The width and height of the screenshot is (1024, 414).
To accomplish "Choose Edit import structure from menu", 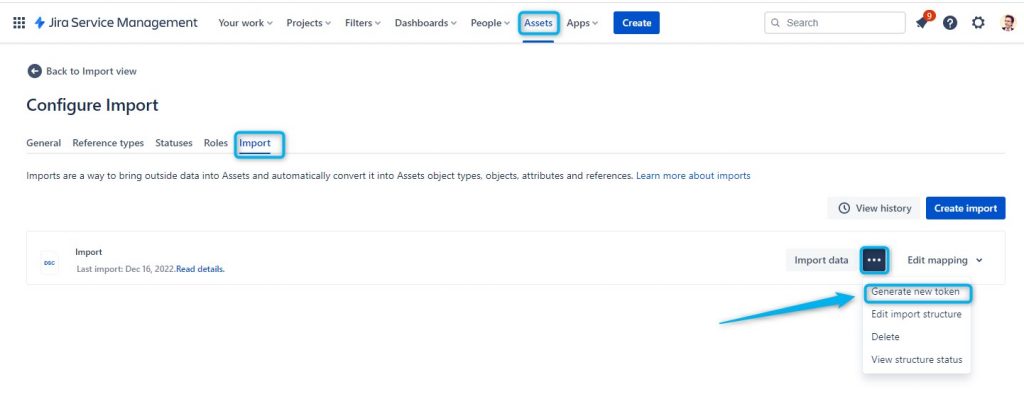I will 916,314.
